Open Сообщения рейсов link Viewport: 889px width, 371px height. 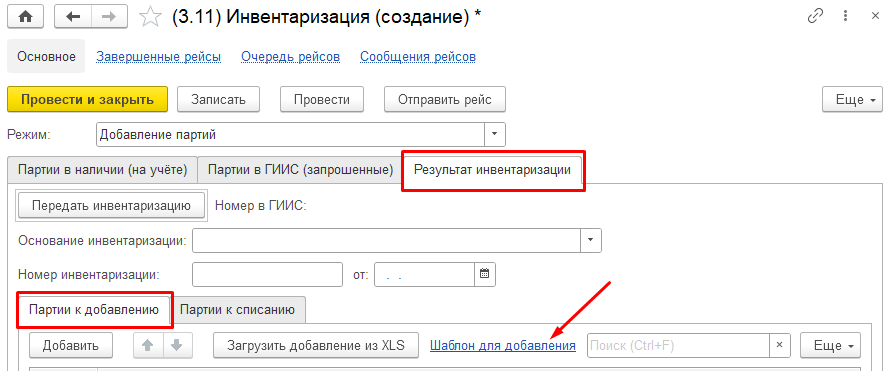coord(418,57)
